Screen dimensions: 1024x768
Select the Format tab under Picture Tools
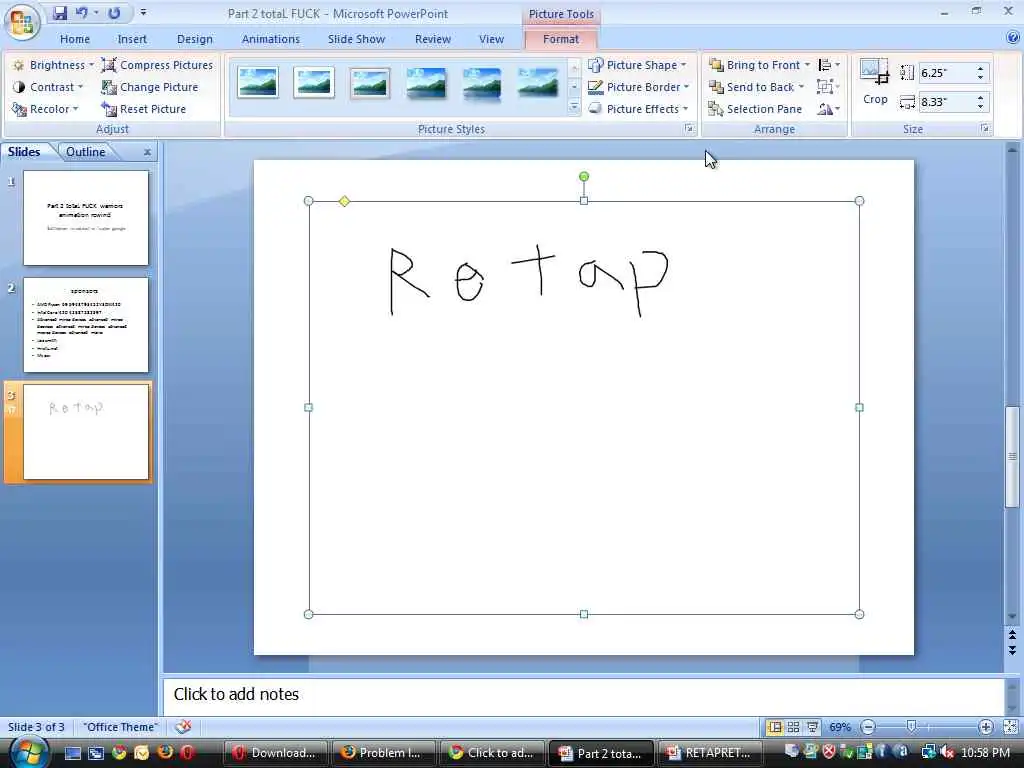pyautogui.click(x=560, y=39)
